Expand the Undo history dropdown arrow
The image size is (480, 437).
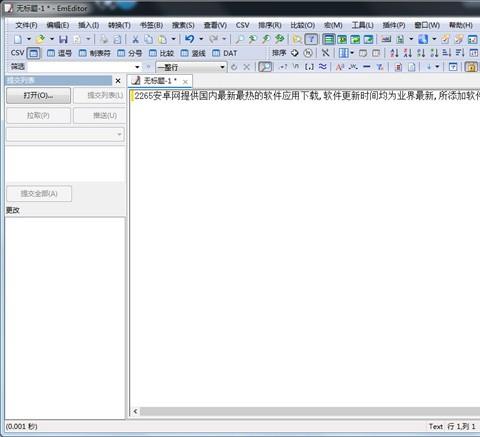201,39
